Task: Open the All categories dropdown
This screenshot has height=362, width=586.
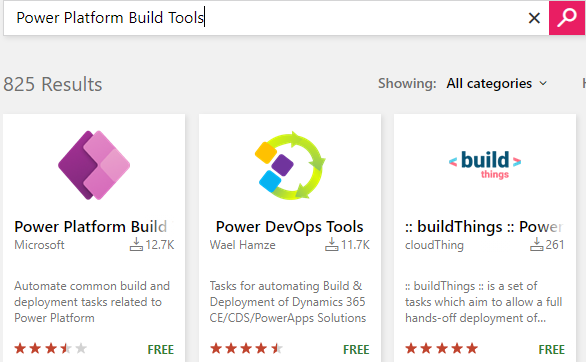Action: [497, 83]
